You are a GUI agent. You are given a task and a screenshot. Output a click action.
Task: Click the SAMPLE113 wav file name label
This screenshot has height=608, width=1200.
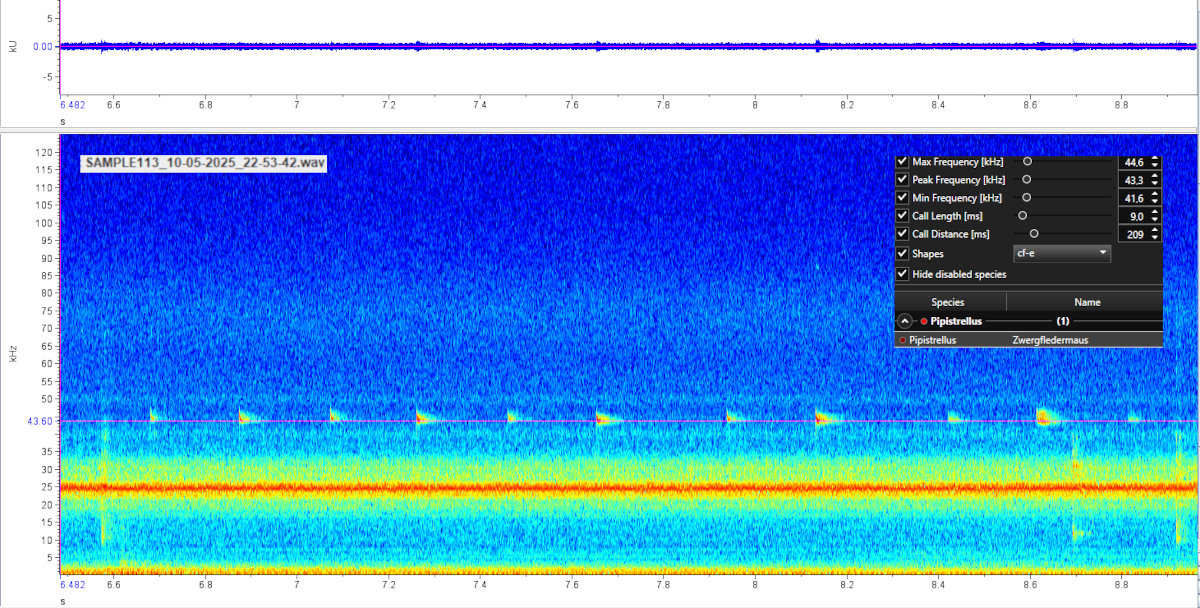(206, 163)
